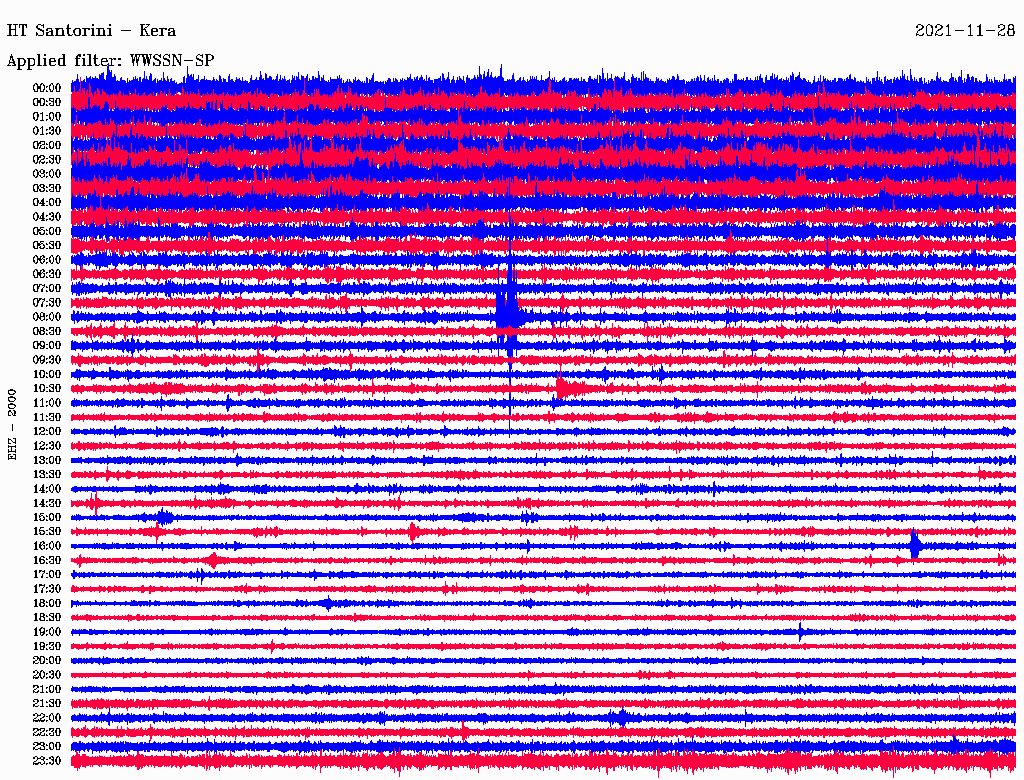The height and width of the screenshot is (780, 1024).
Task: Select the 19:30 time label
Action: (47, 647)
